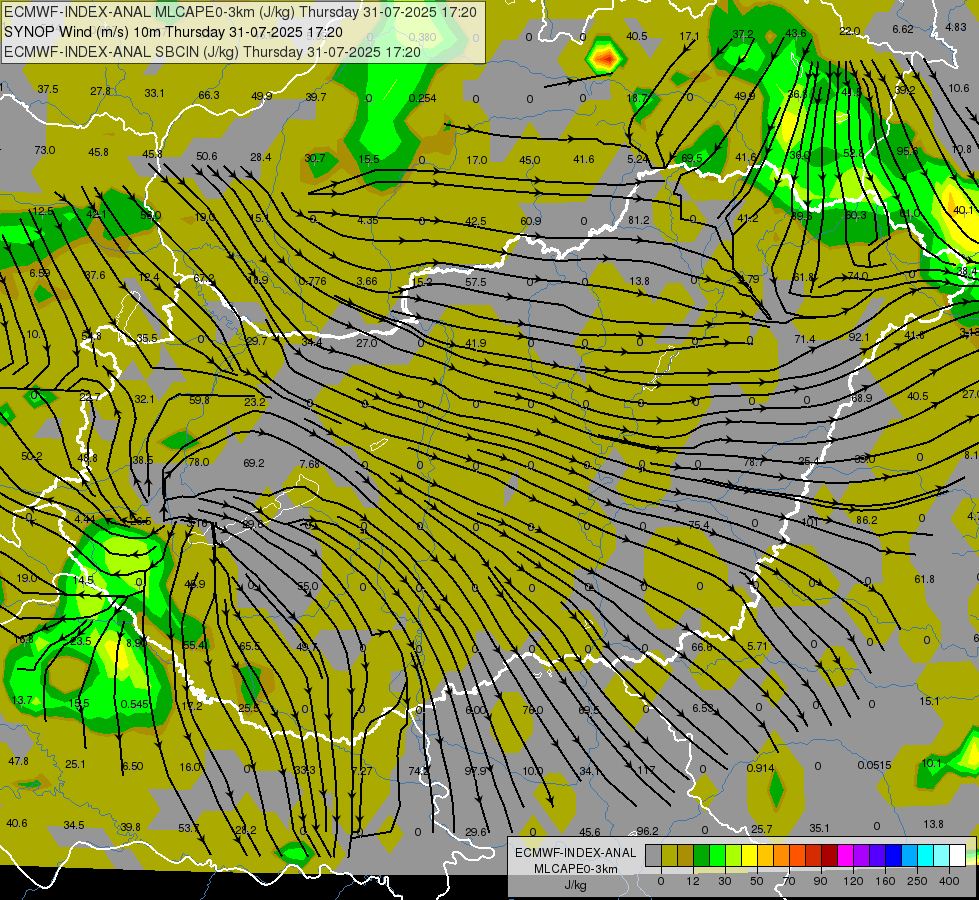Click the map value 92.1
979x900 pixels.
(859, 337)
